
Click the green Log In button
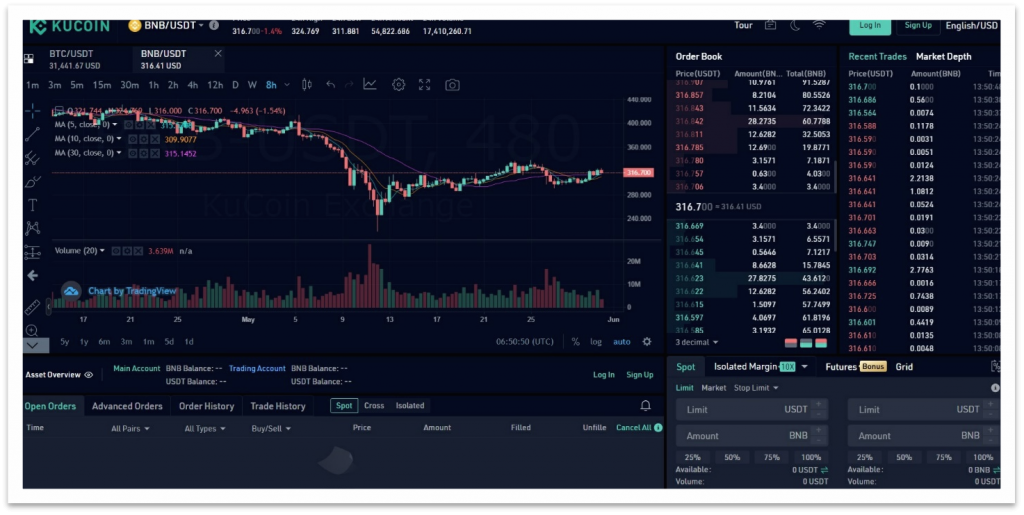(869, 25)
